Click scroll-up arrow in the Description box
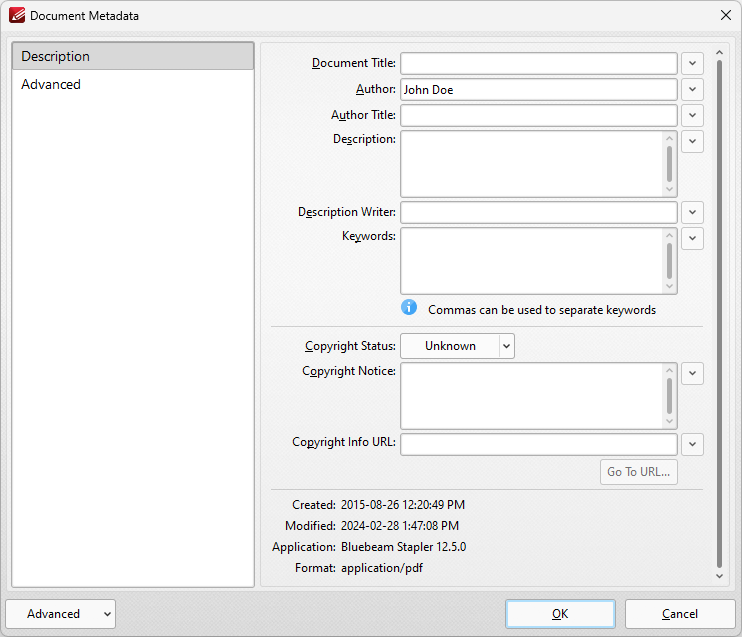Image resolution: width=742 pixels, height=637 pixels. point(669,138)
